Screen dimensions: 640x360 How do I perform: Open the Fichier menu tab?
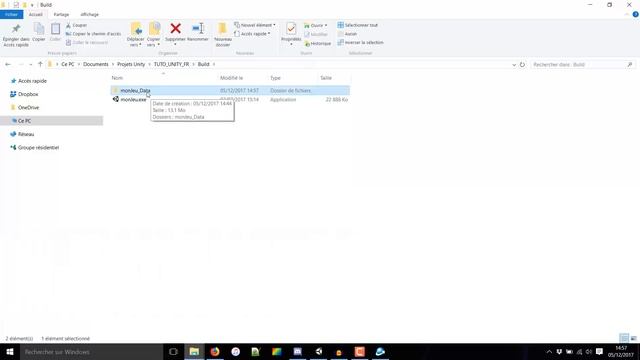tap(11, 14)
